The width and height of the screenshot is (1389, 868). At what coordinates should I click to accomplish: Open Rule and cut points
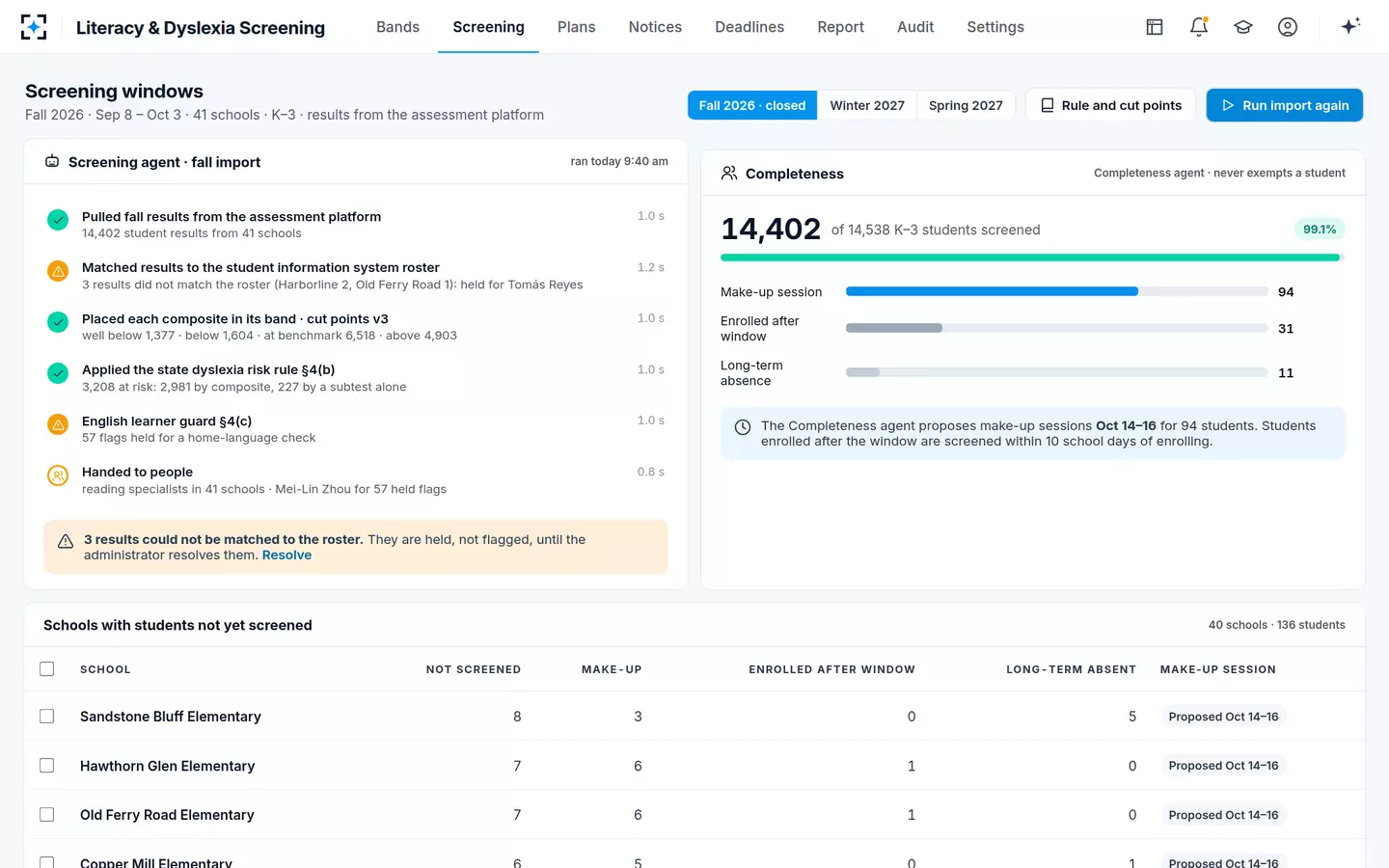pos(1110,105)
